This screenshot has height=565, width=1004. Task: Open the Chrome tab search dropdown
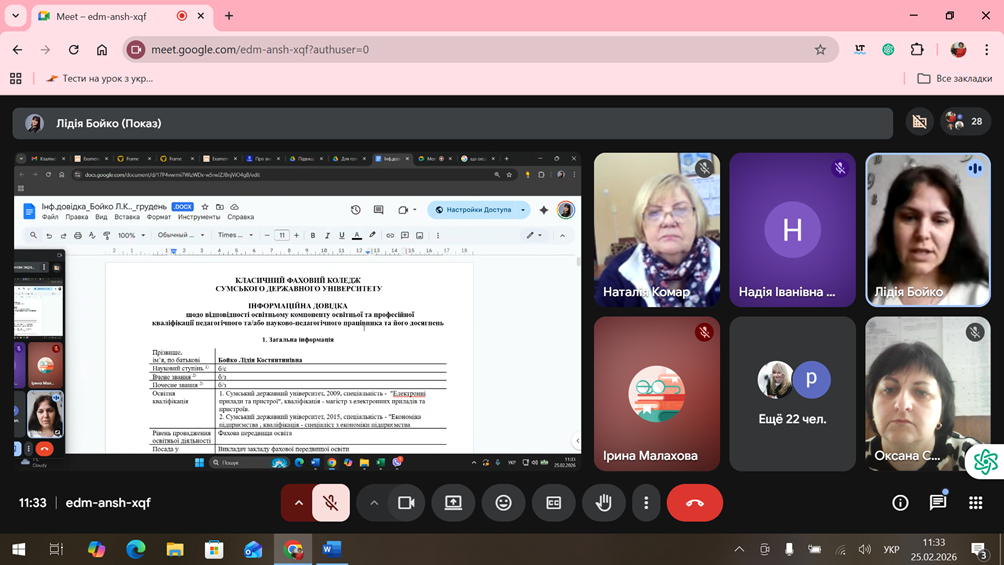point(15,16)
